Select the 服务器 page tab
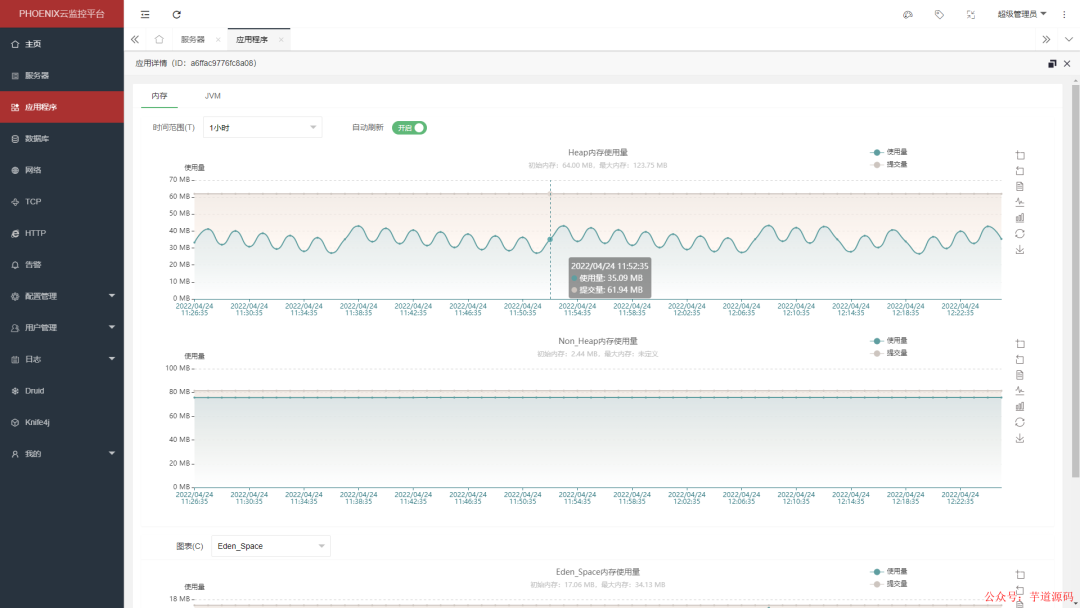The width and height of the screenshot is (1080, 608). click(x=193, y=39)
